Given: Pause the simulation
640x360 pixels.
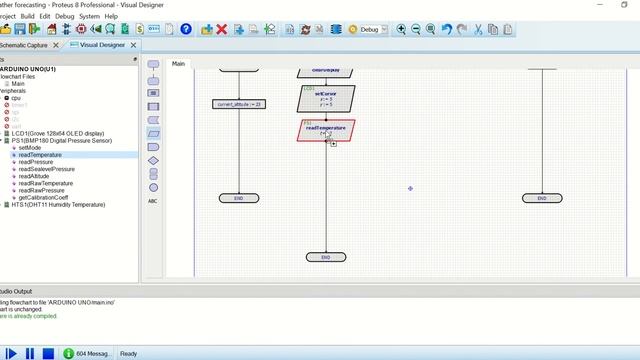Looking at the screenshot, I should [x=30, y=353].
